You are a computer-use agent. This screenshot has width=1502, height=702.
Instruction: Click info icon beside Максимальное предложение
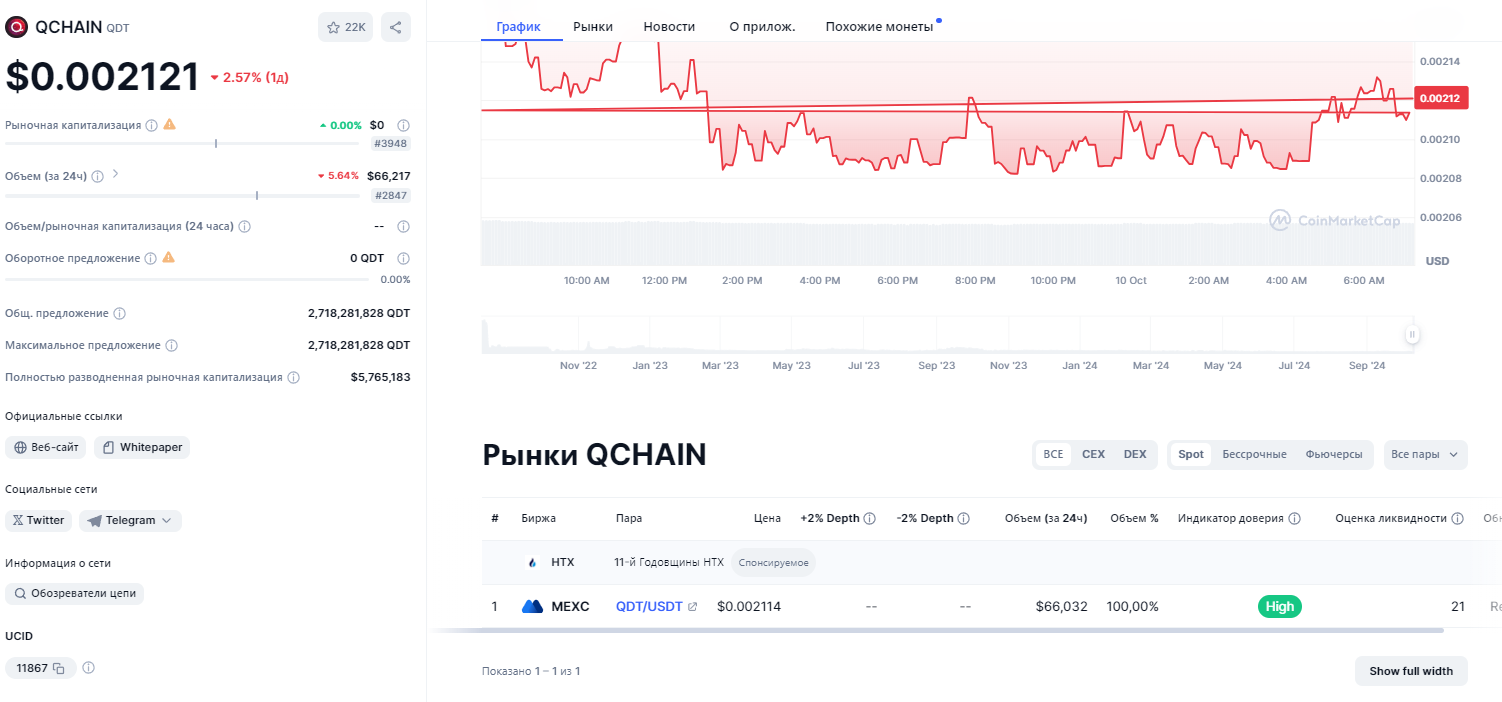coord(172,345)
